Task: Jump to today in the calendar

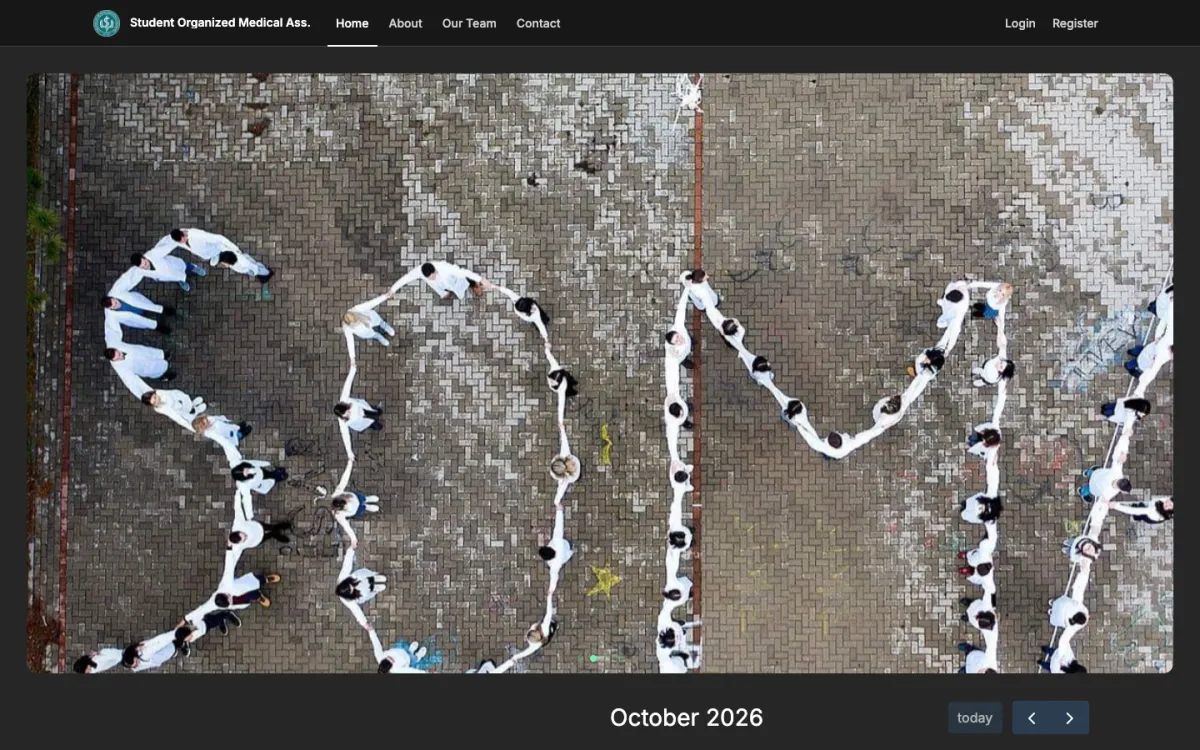Action: [975, 718]
